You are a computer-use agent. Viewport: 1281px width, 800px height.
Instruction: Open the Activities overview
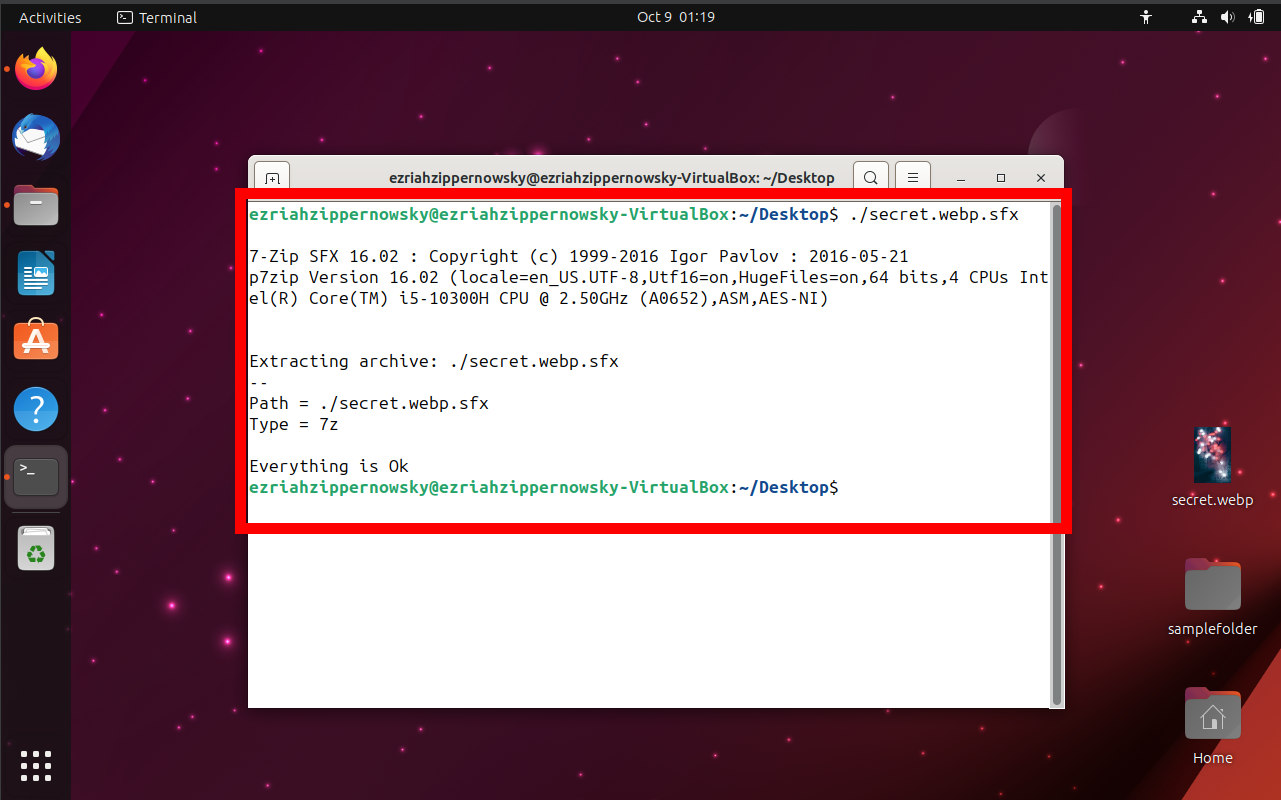49,16
